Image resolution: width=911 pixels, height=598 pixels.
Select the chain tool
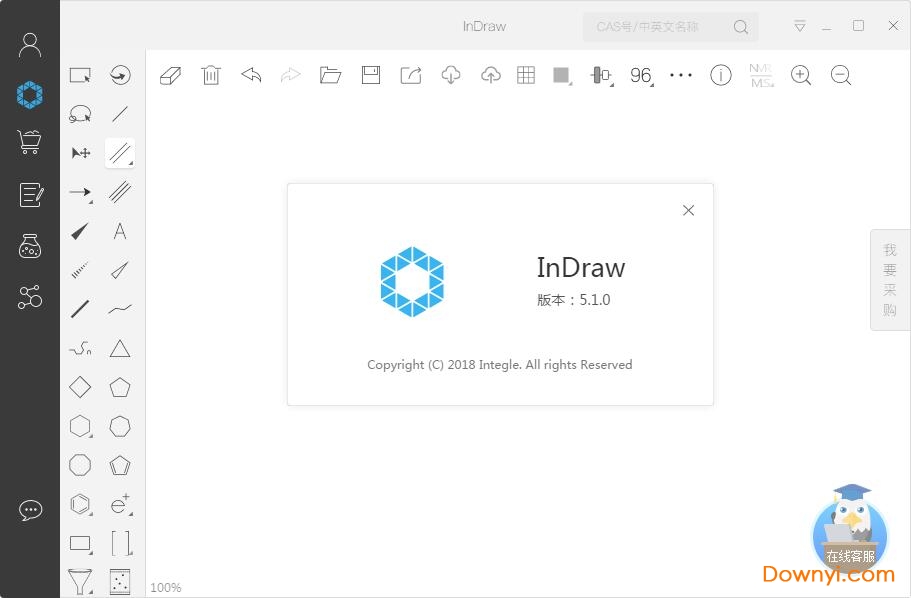tap(80, 348)
